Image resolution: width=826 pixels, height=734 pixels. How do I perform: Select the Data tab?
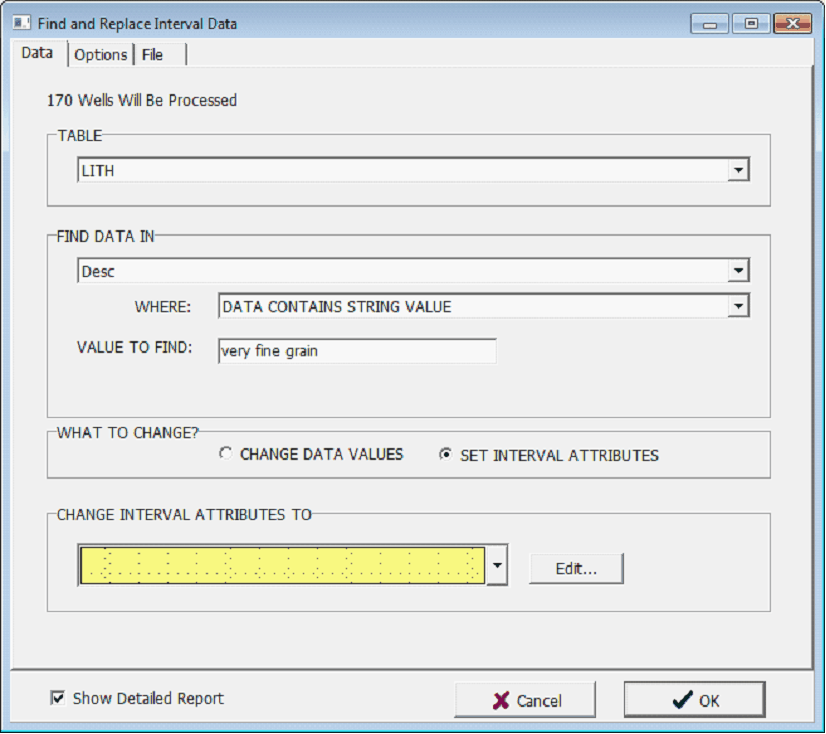point(37,54)
